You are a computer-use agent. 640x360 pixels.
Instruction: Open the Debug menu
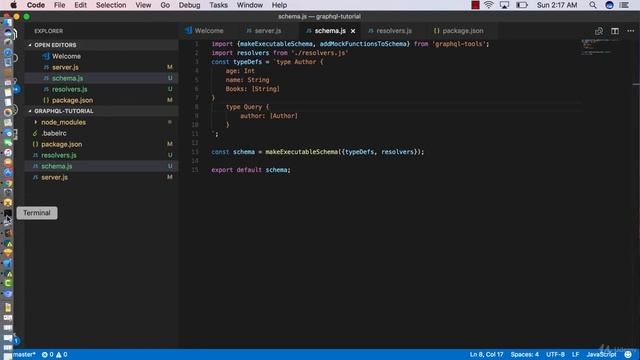click(x=189, y=5)
